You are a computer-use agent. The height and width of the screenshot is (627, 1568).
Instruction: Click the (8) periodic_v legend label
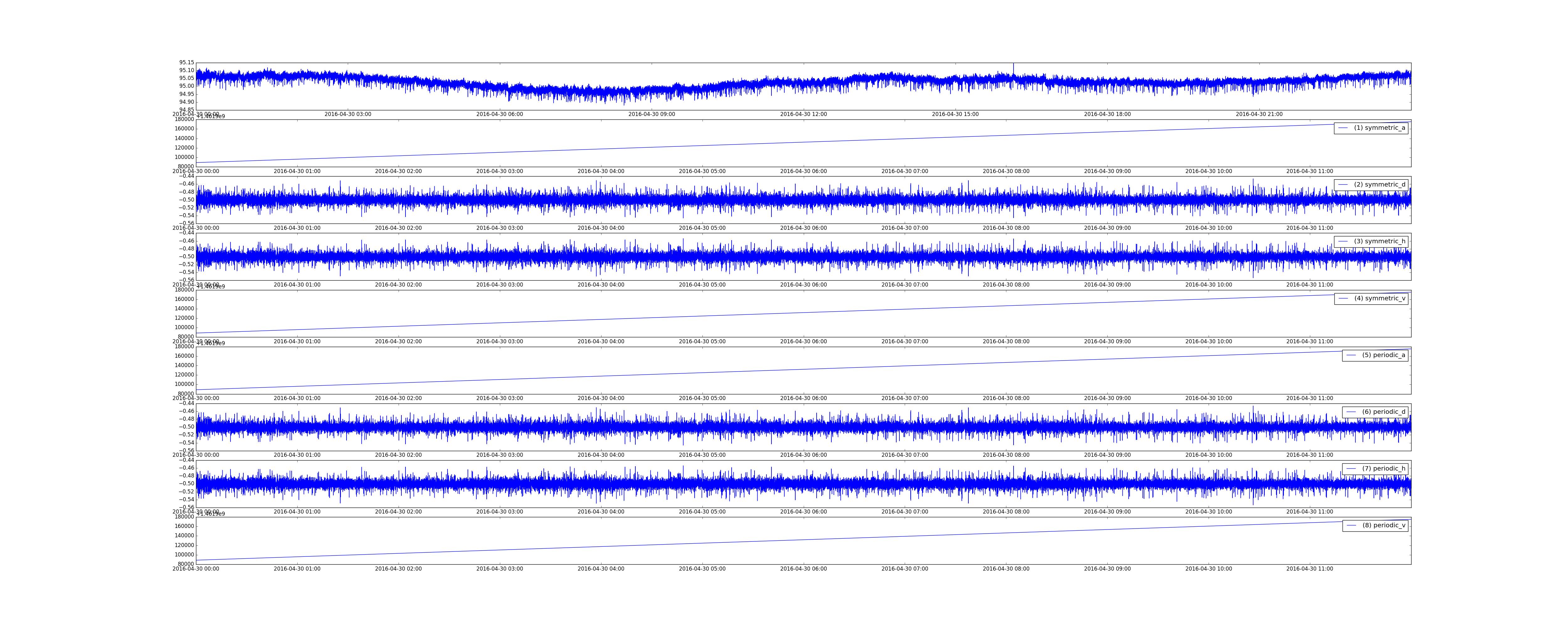pyautogui.click(x=1384, y=525)
